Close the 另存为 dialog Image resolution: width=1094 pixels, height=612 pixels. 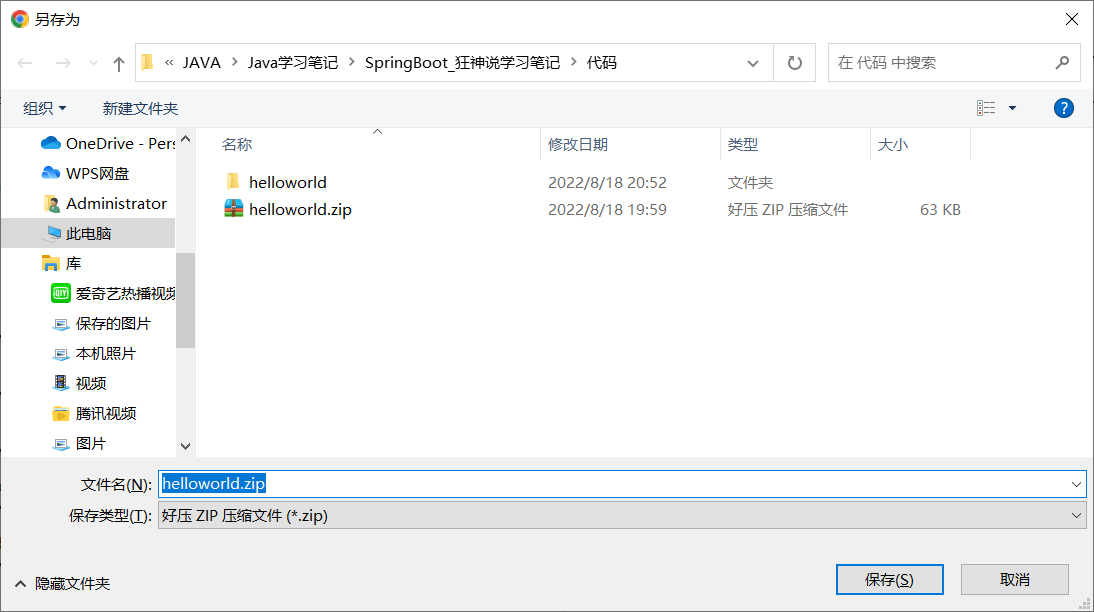click(1072, 19)
